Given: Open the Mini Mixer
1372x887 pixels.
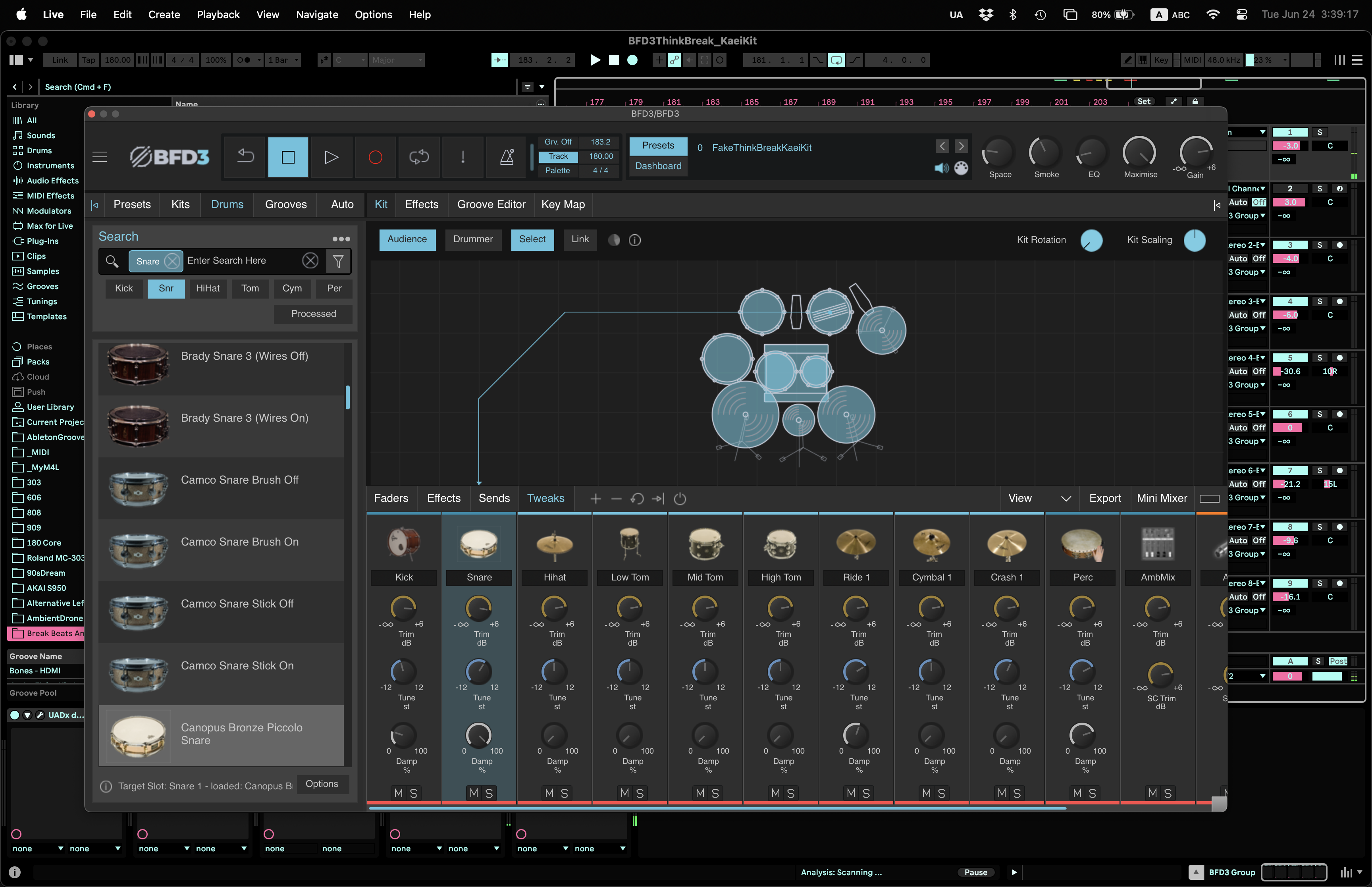Looking at the screenshot, I should click(1162, 499).
